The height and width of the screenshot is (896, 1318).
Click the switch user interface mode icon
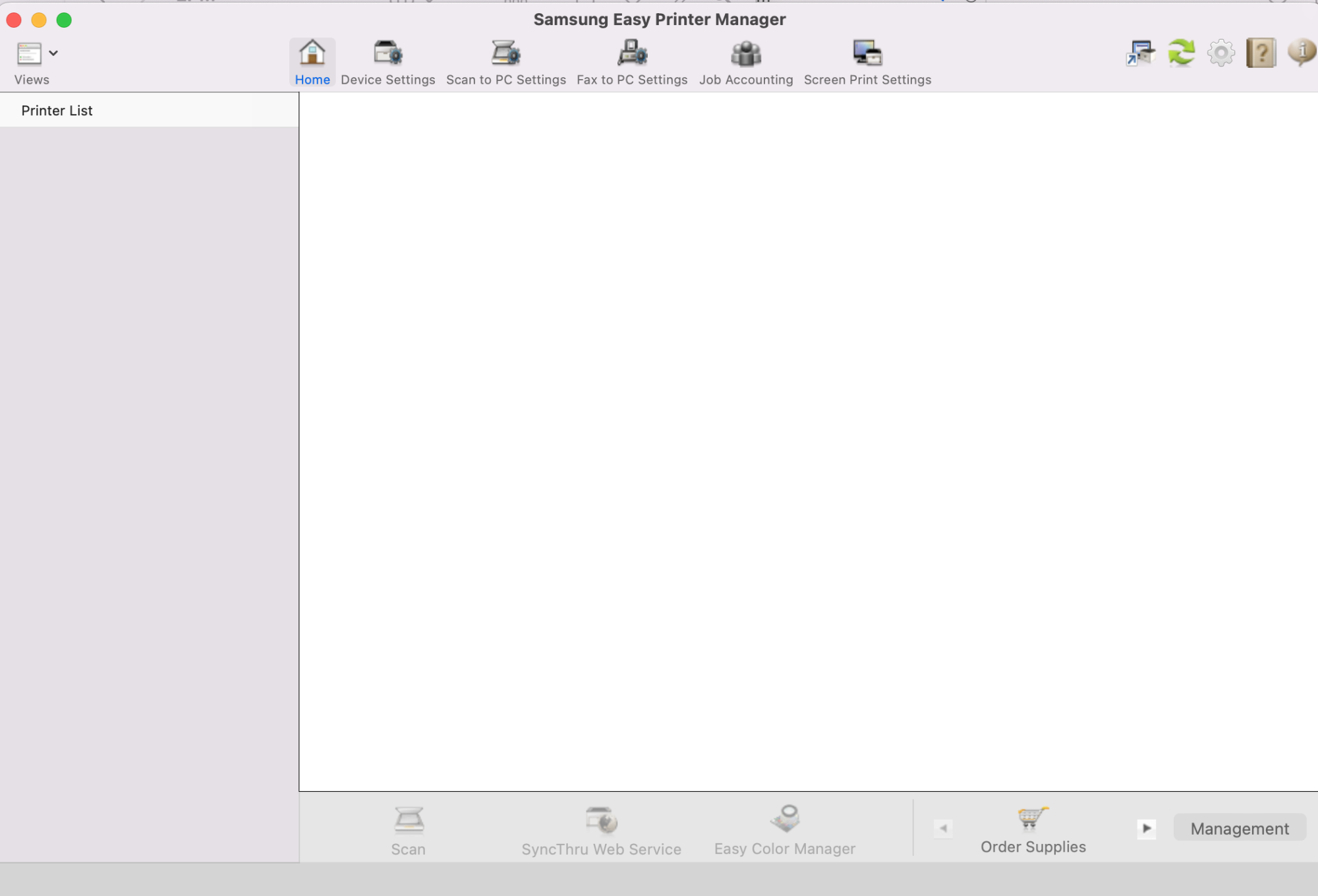[x=1140, y=53]
